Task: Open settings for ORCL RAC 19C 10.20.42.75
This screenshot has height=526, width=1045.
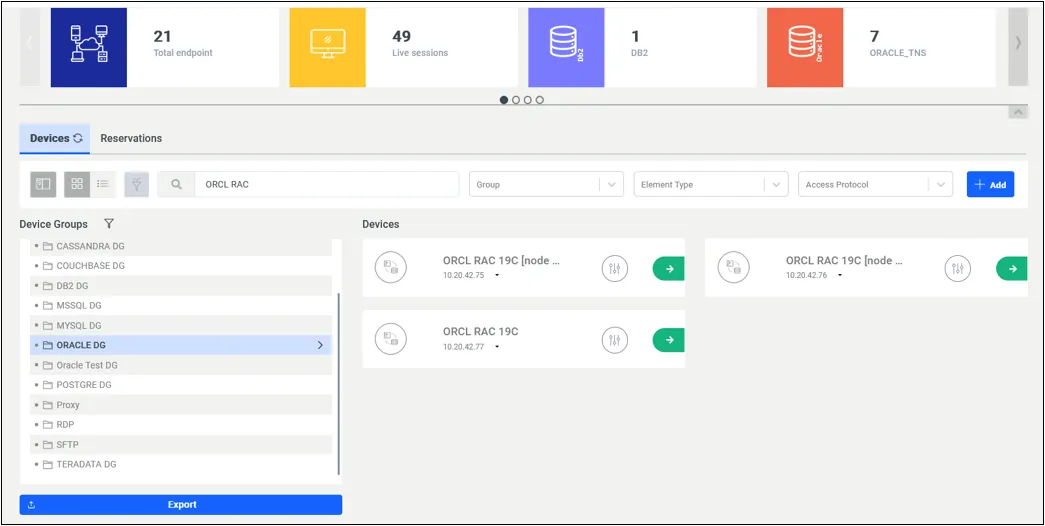Action: [x=614, y=268]
